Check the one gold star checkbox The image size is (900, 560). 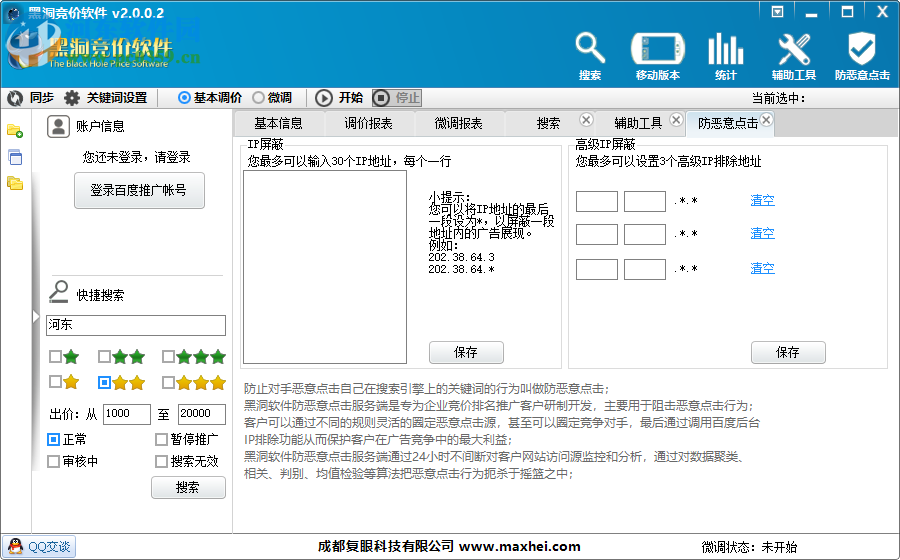click(x=55, y=382)
